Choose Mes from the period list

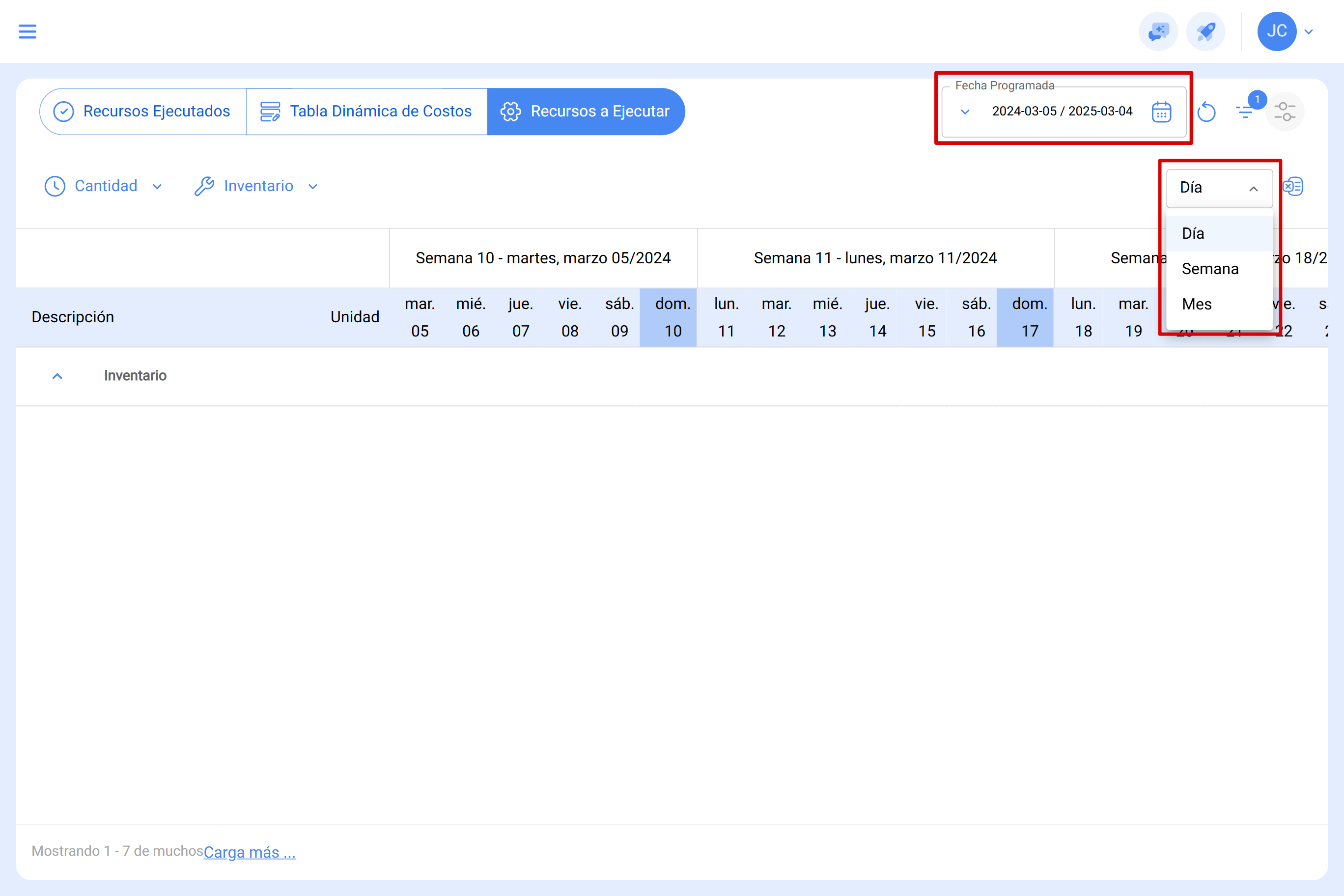1219,305
